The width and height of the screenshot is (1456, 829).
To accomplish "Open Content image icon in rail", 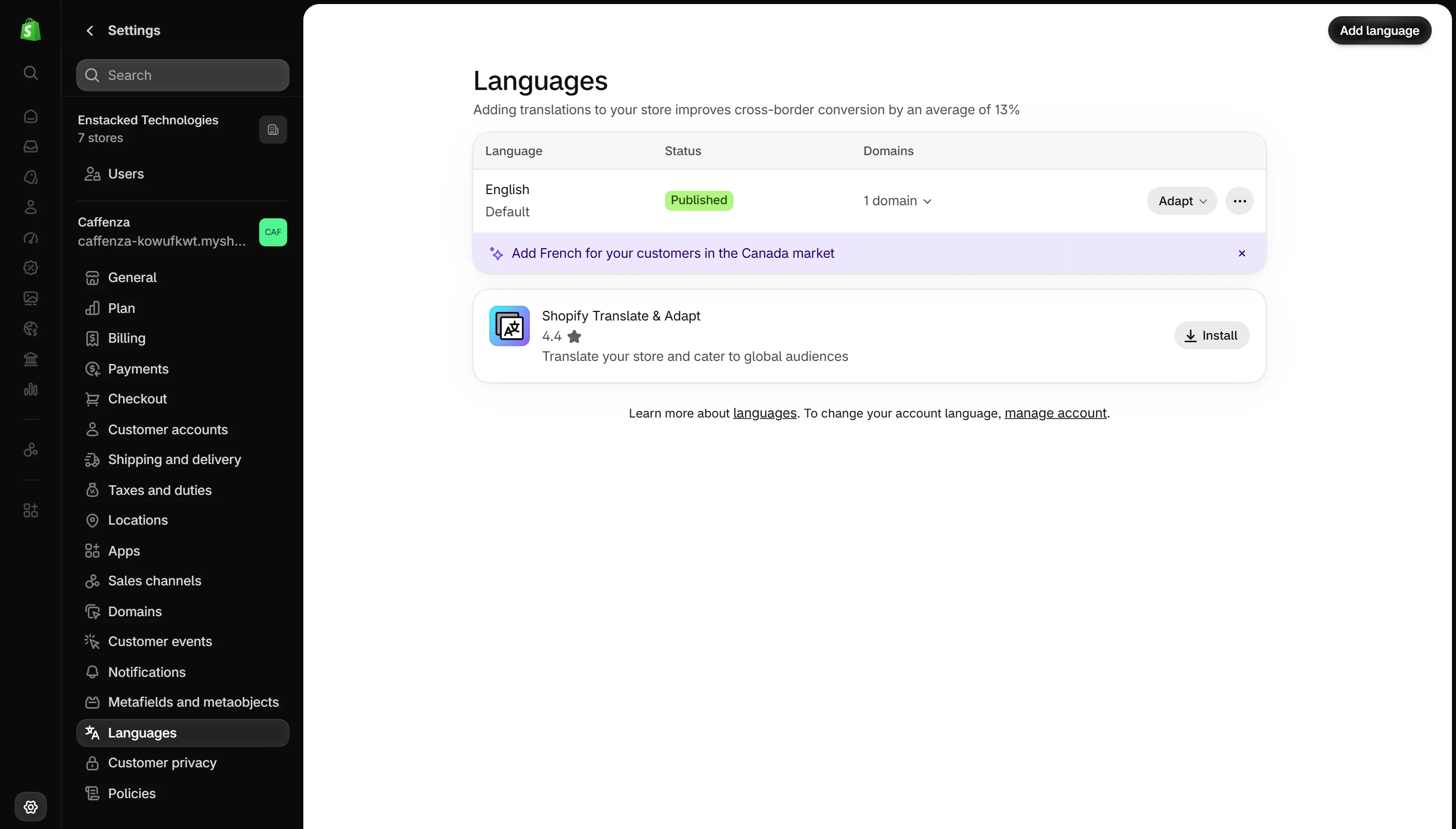I will [31, 298].
